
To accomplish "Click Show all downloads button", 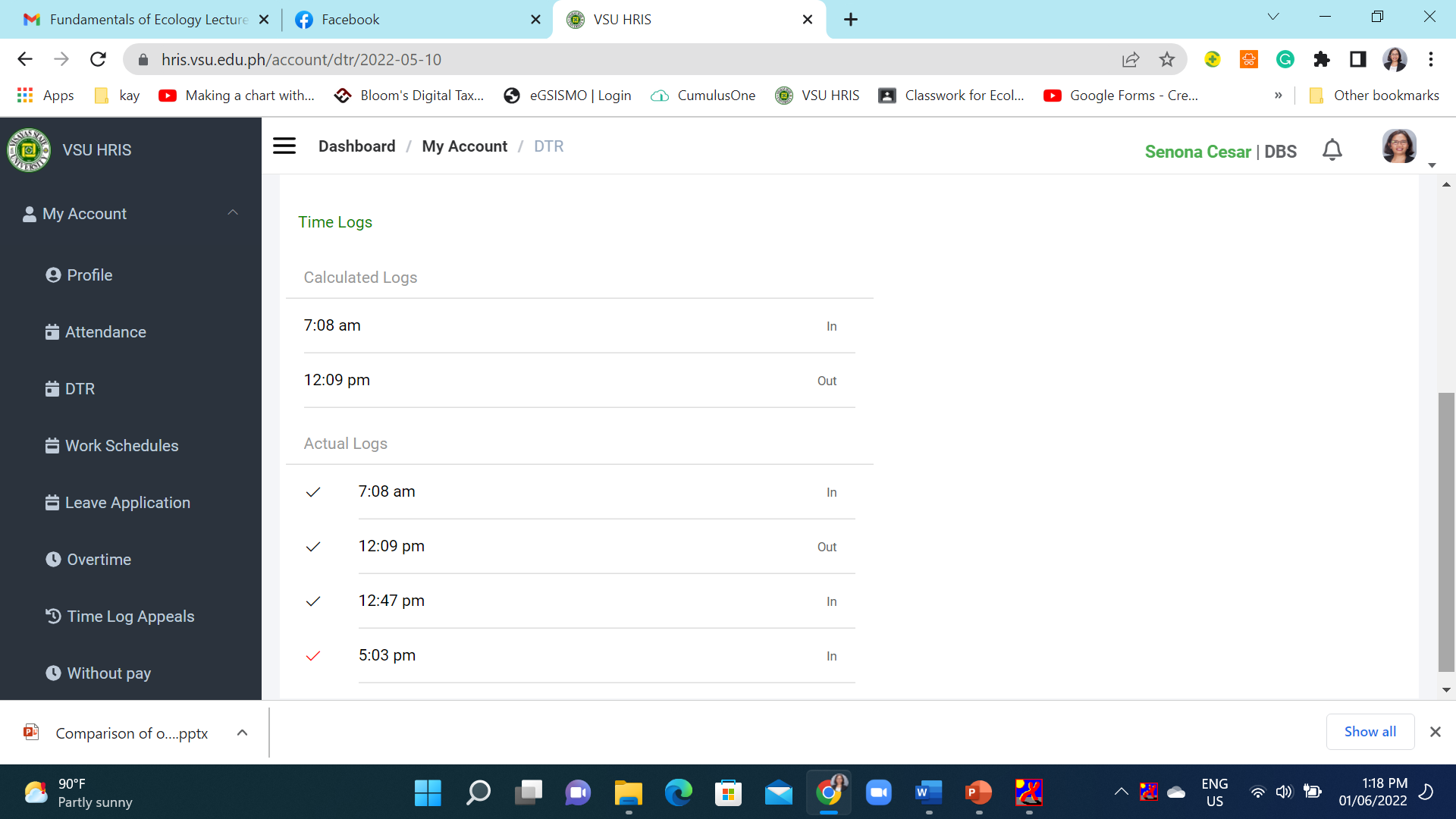I will (1370, 731).
